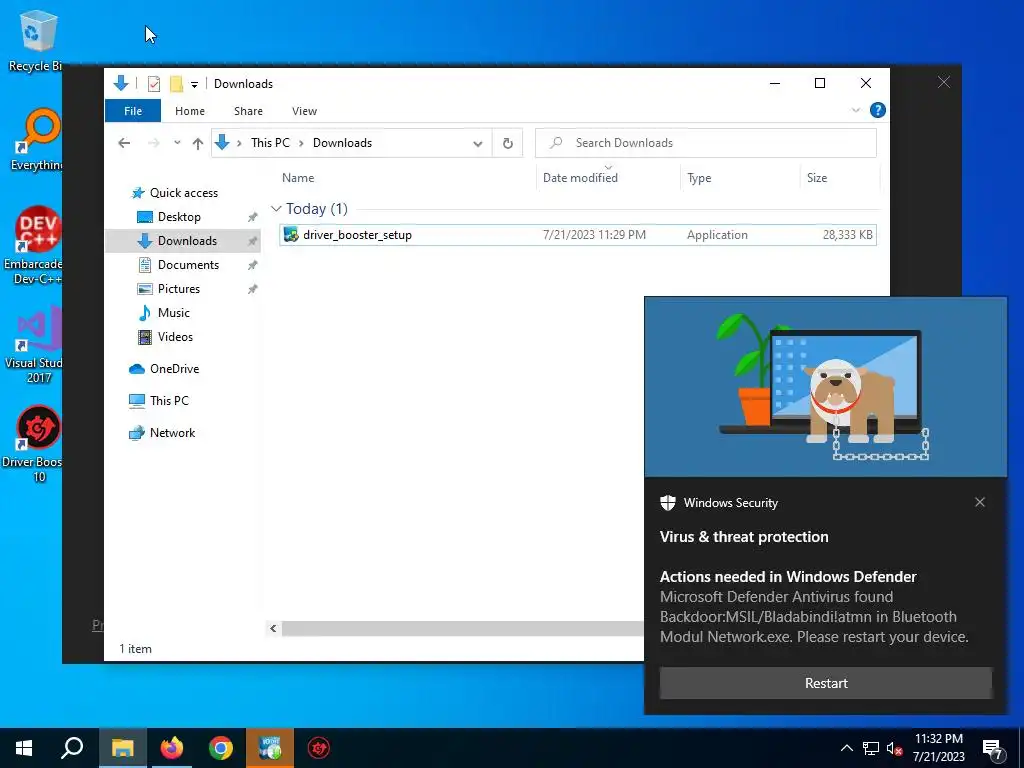Launch Google Chrome from taskbar
This screenshot has height=768, width=1024.
tap(221, 748)
